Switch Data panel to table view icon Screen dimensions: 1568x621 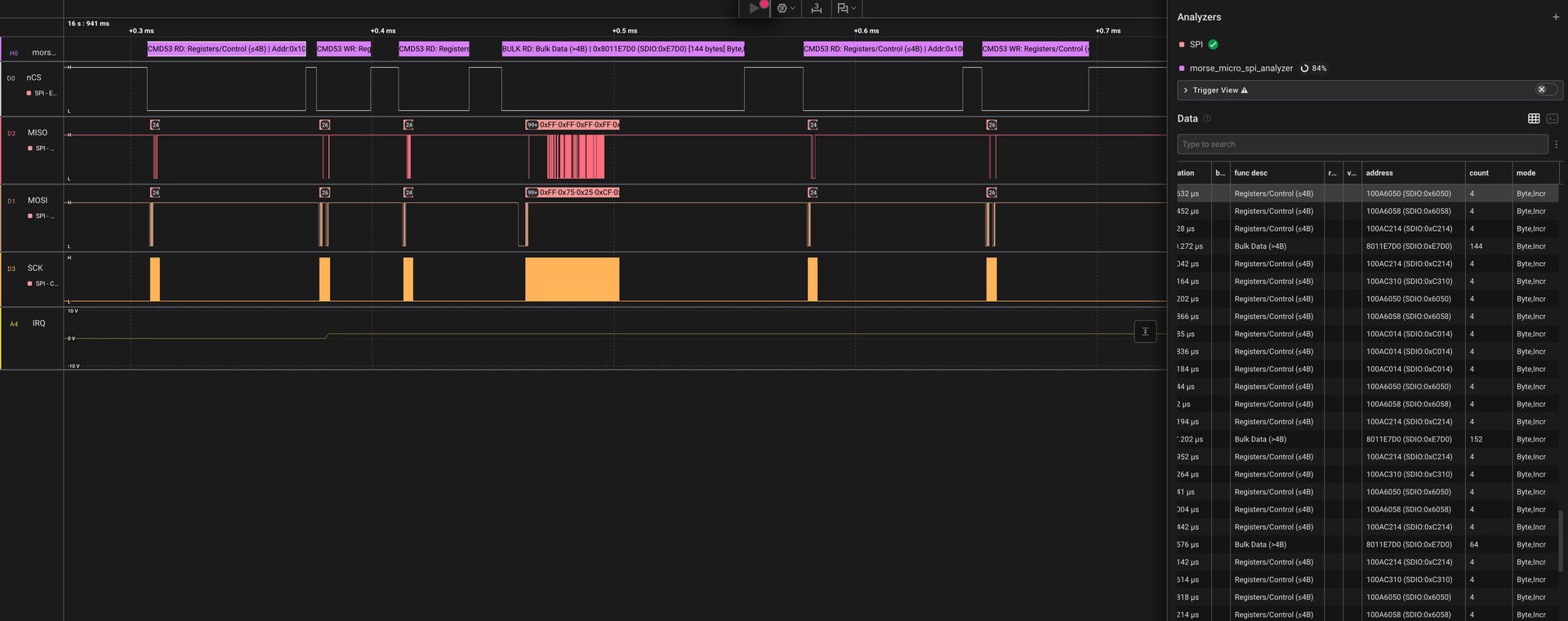click(1534, 118)
